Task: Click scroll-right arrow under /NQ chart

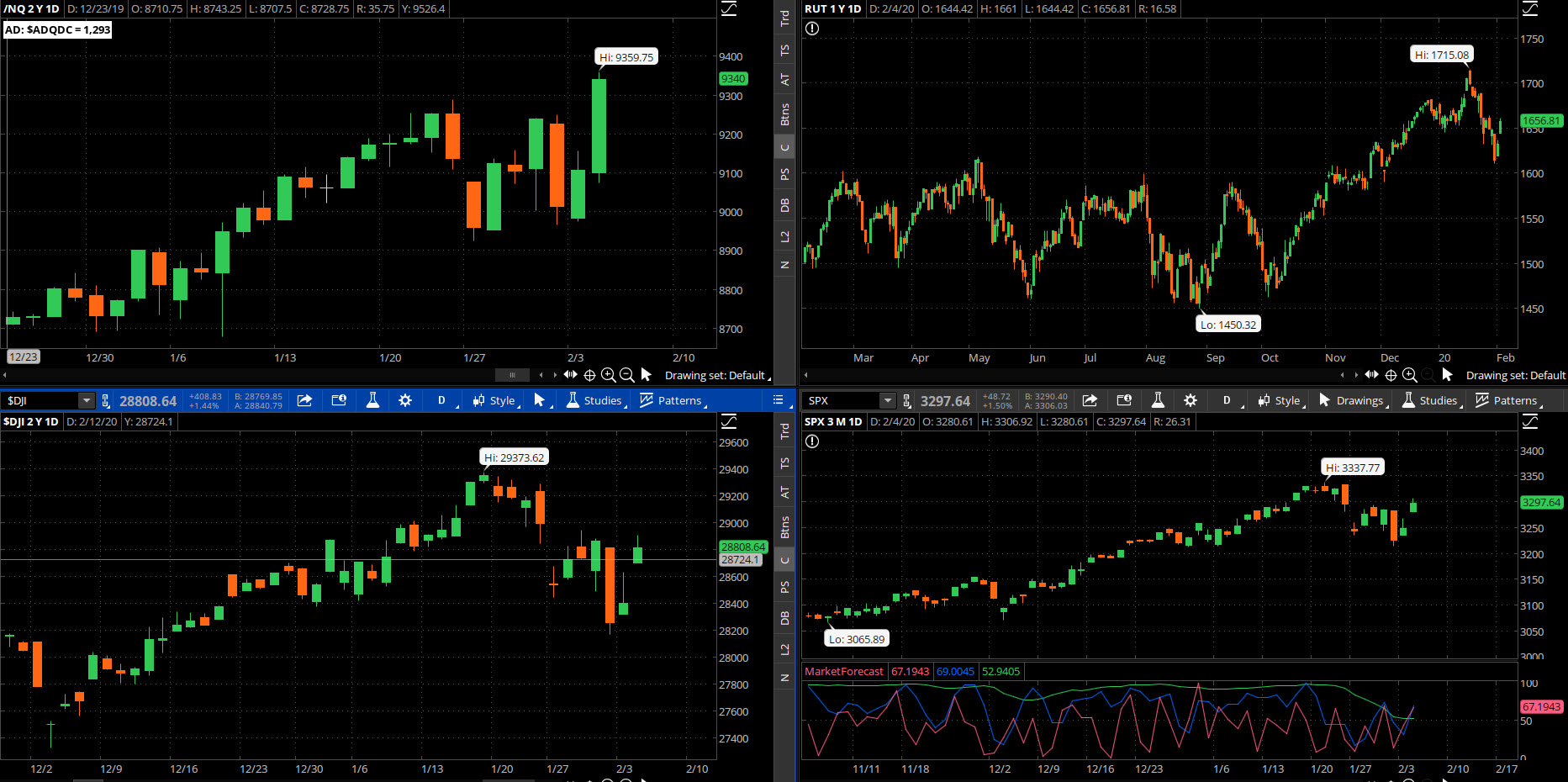Action: [x=554, y=375]
